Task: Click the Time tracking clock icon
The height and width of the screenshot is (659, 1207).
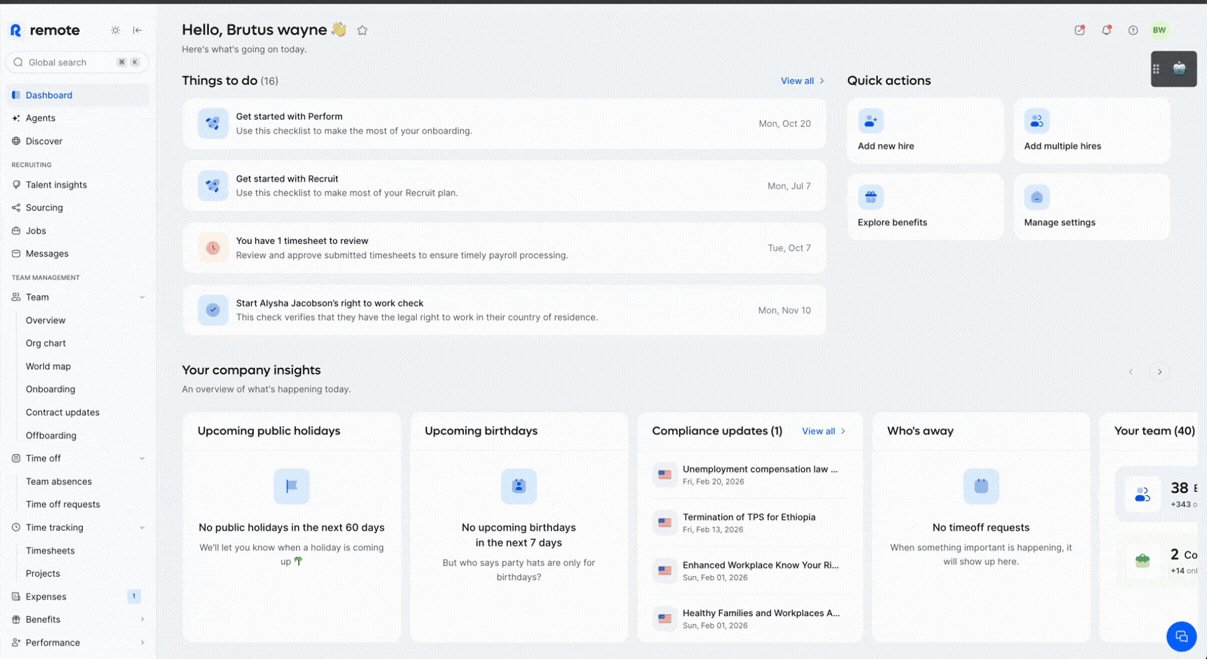Action: tap(16, 527)
